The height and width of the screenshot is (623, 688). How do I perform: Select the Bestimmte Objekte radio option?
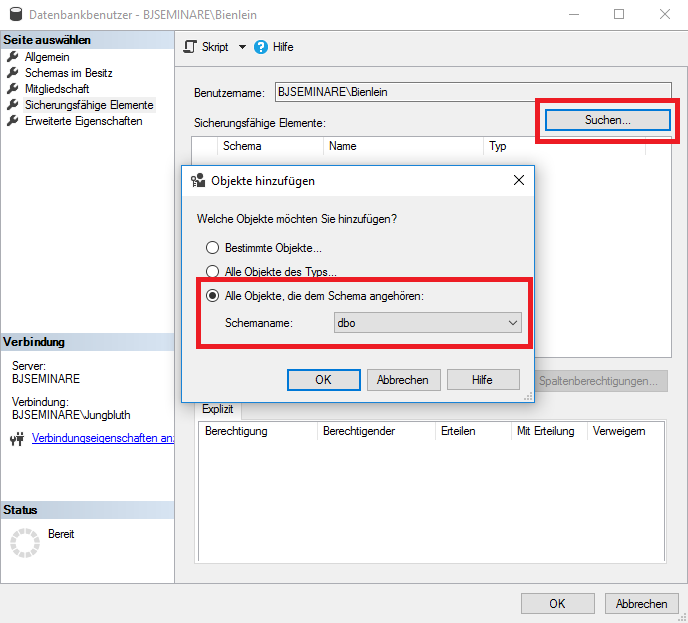tap(212, 247)
